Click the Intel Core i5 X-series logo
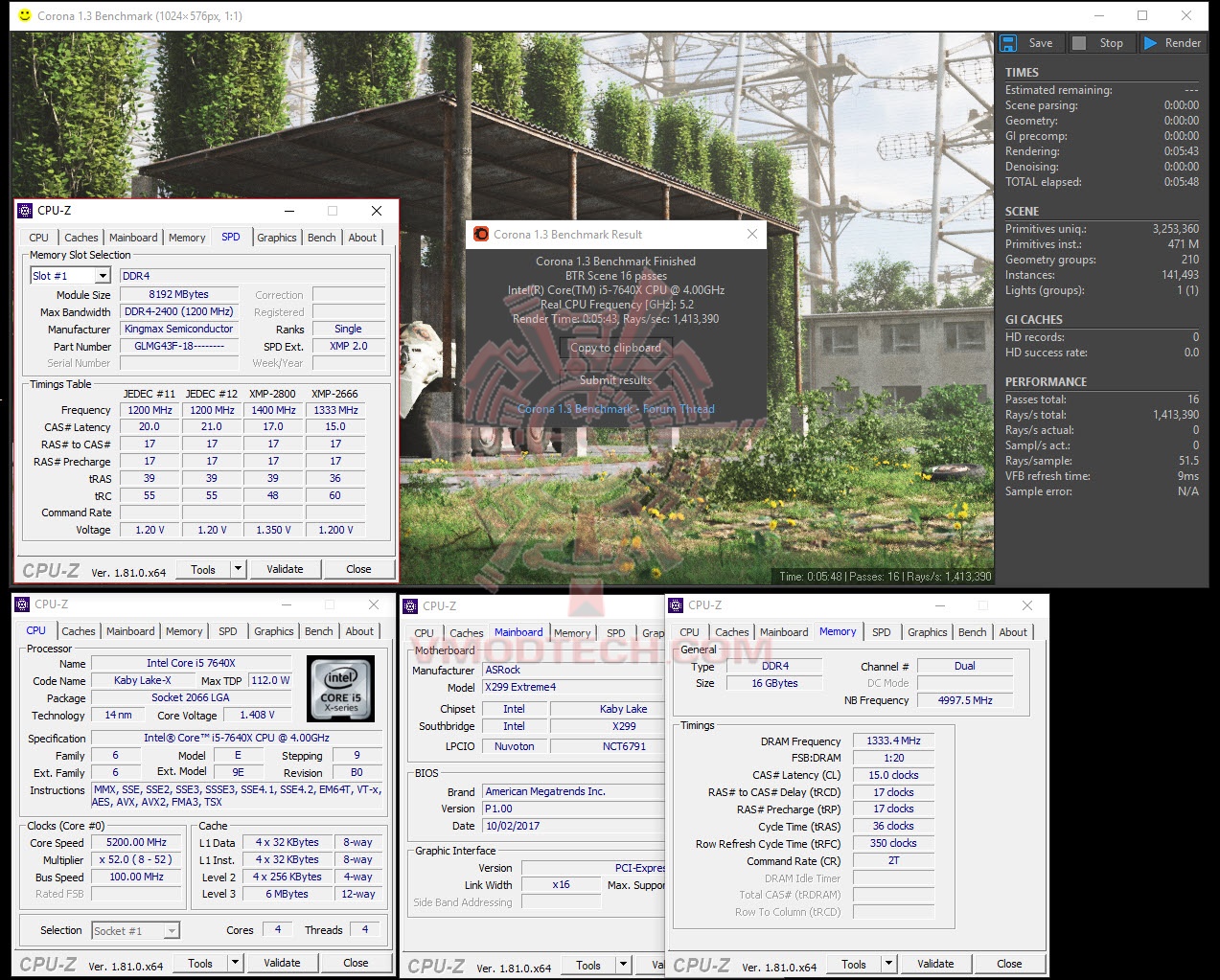The height and width of the screenshot is (980, 1220). pos(340,688)
